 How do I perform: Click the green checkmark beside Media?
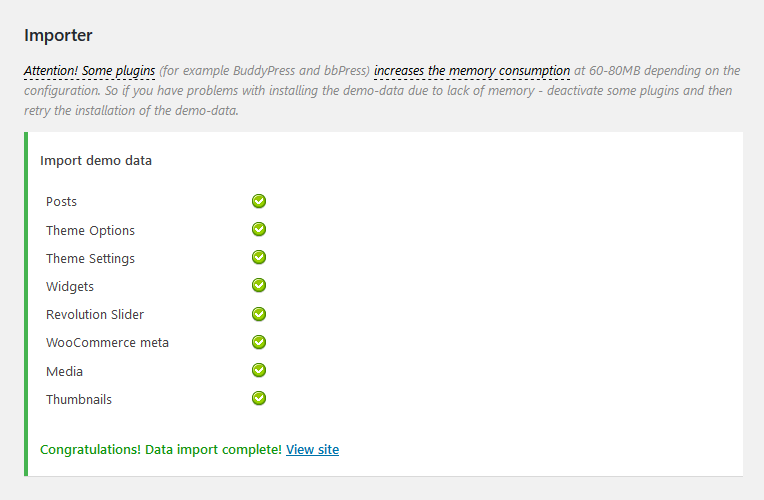(259, 370)
